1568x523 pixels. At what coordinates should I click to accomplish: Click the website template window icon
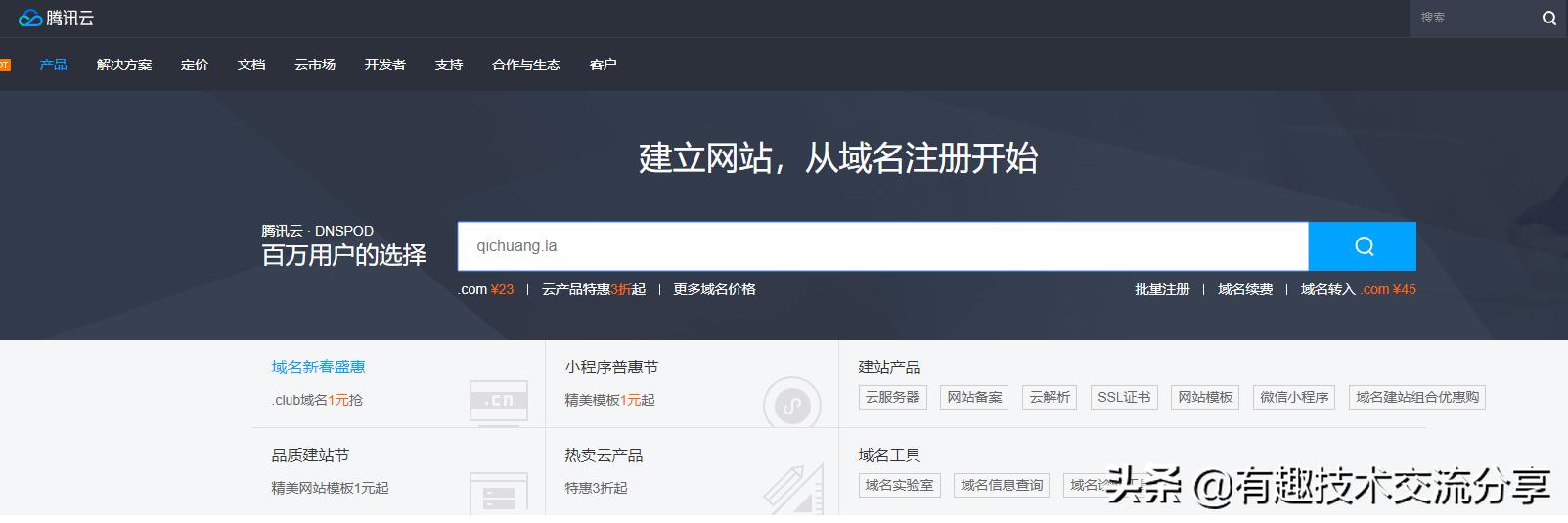coord(499,492)
